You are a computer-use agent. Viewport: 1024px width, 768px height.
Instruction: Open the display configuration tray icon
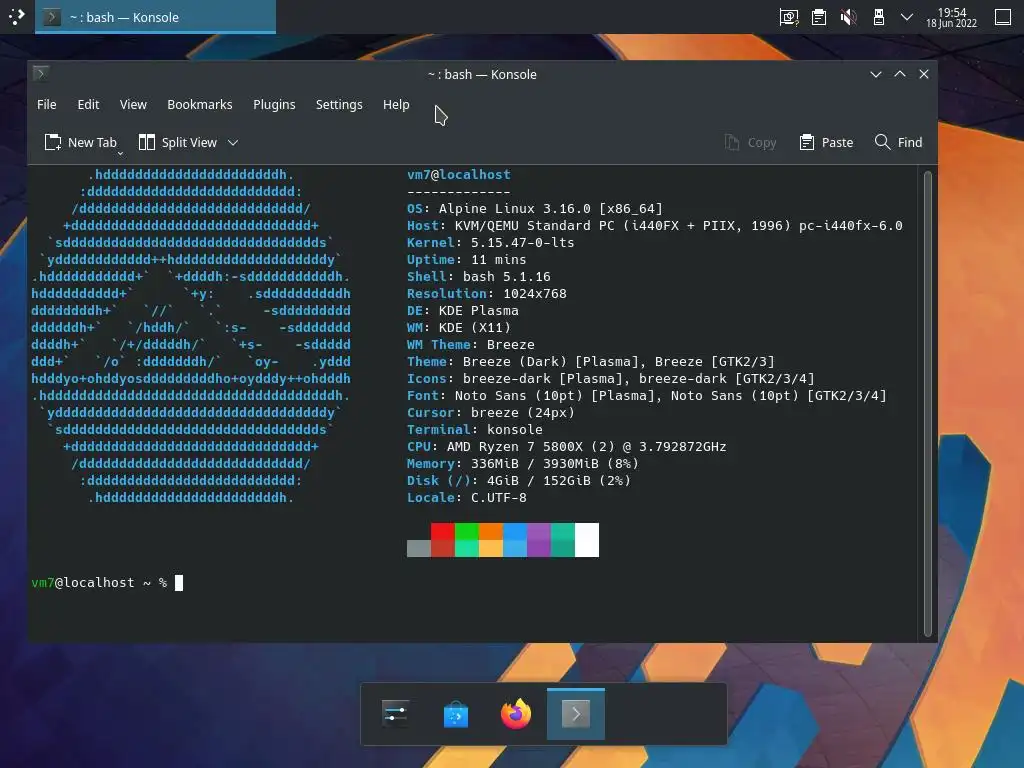click(789, 17)
